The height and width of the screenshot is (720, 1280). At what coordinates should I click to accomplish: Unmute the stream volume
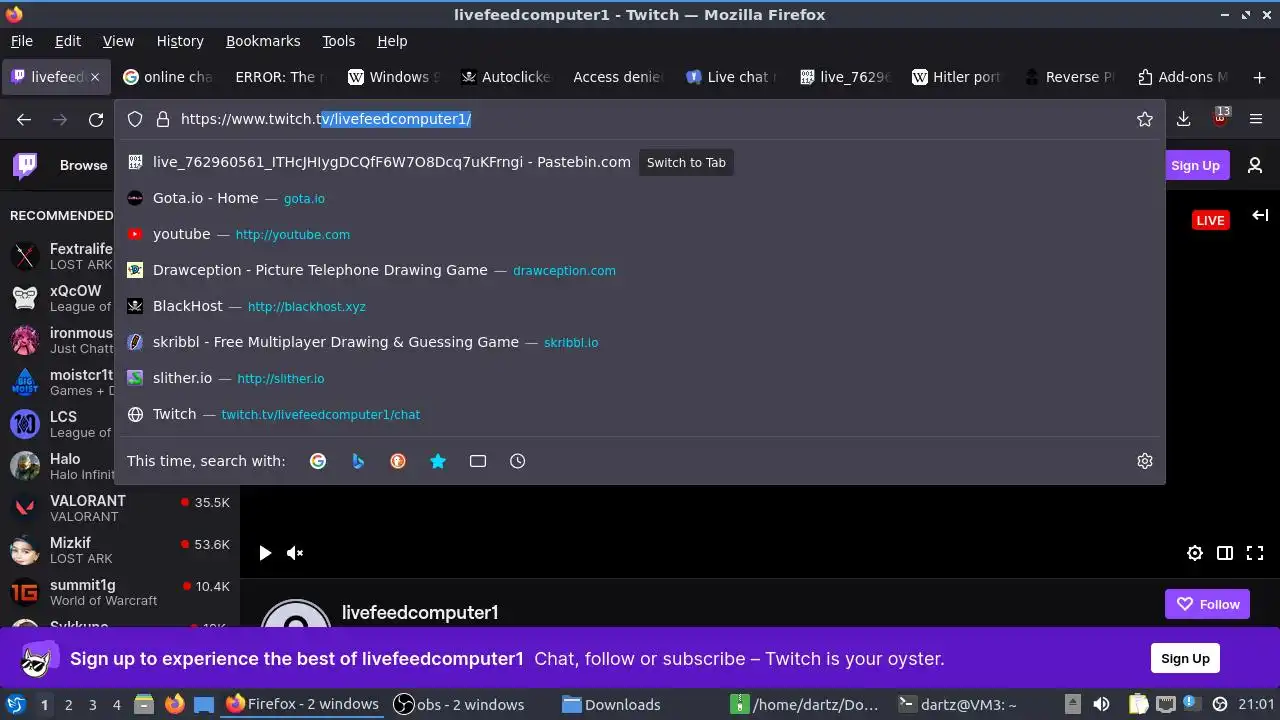pyautogui.click(x=295, y=553)
